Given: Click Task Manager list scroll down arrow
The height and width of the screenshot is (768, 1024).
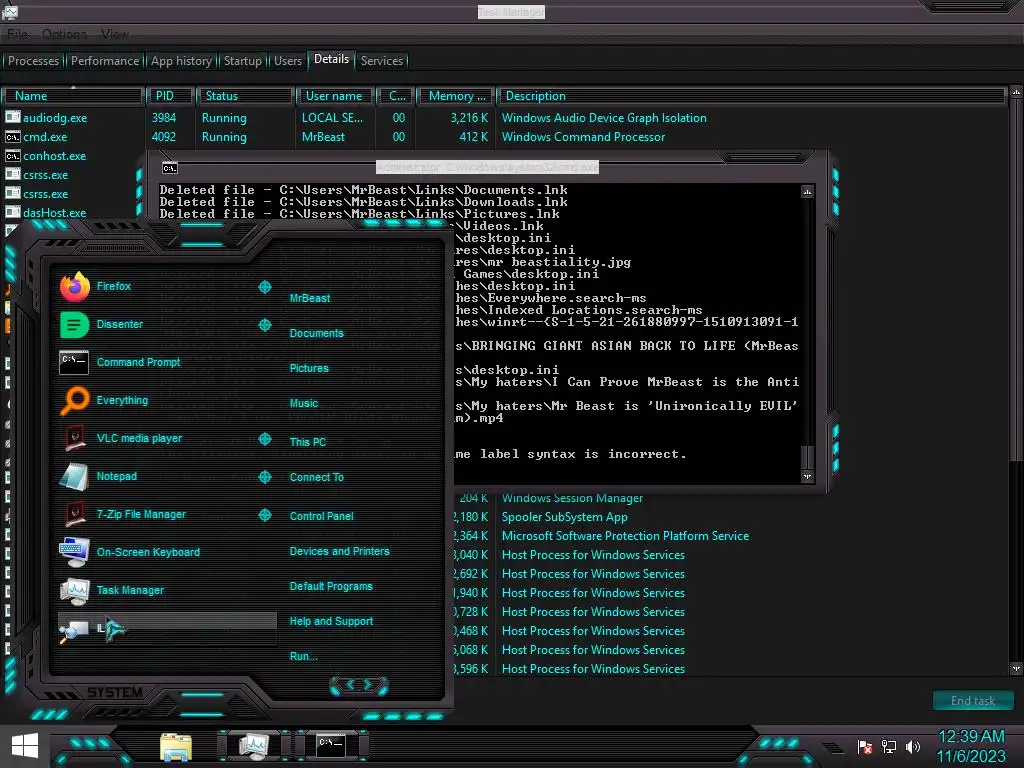Looking at the screenshot, I should tap(1016, 668).
